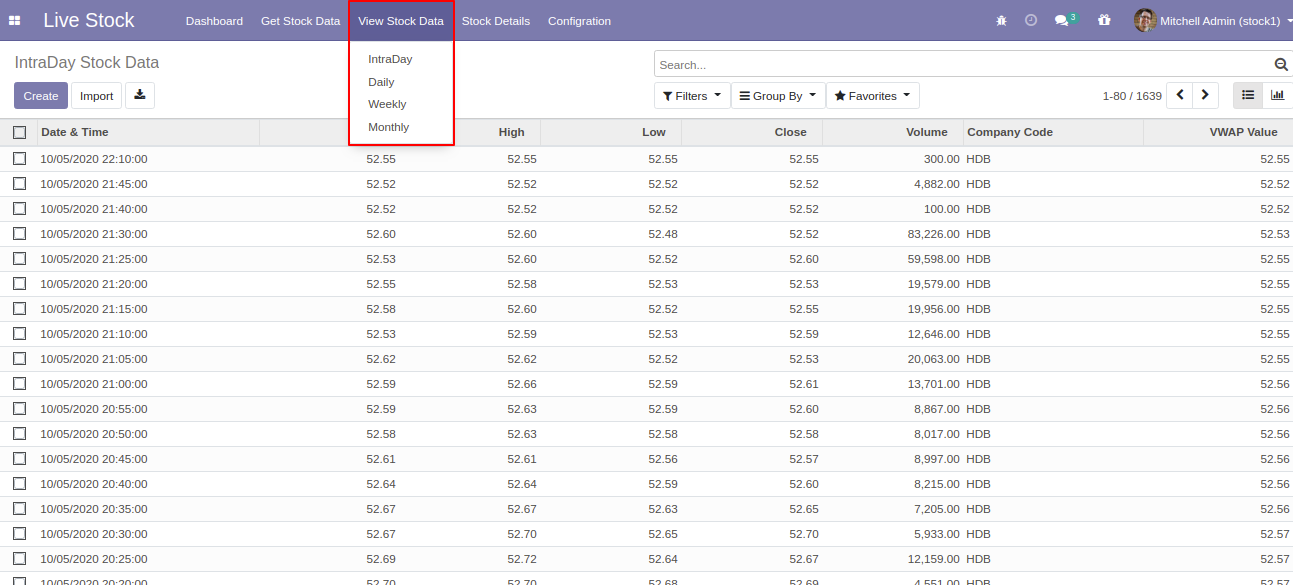Switch to graph view icon
This screenshot has width=1293, height=585.
(x=1278, y=95)
